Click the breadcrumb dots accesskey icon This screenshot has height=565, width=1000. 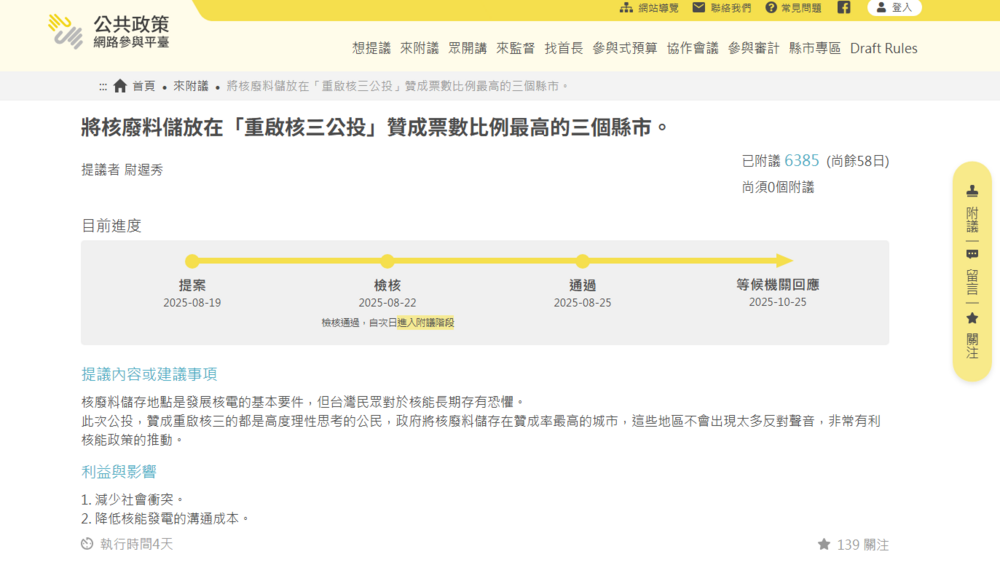pyautogui.click(x=103, y=87)
